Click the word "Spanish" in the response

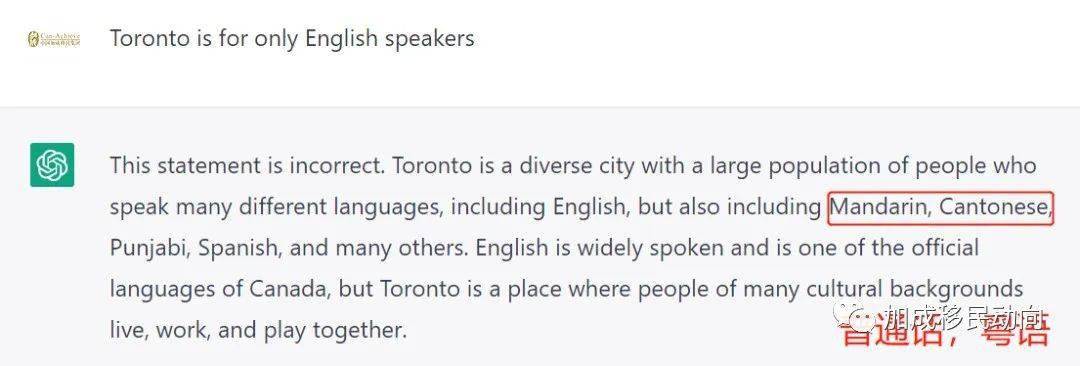pyautogui.click(x=239, y=248)
